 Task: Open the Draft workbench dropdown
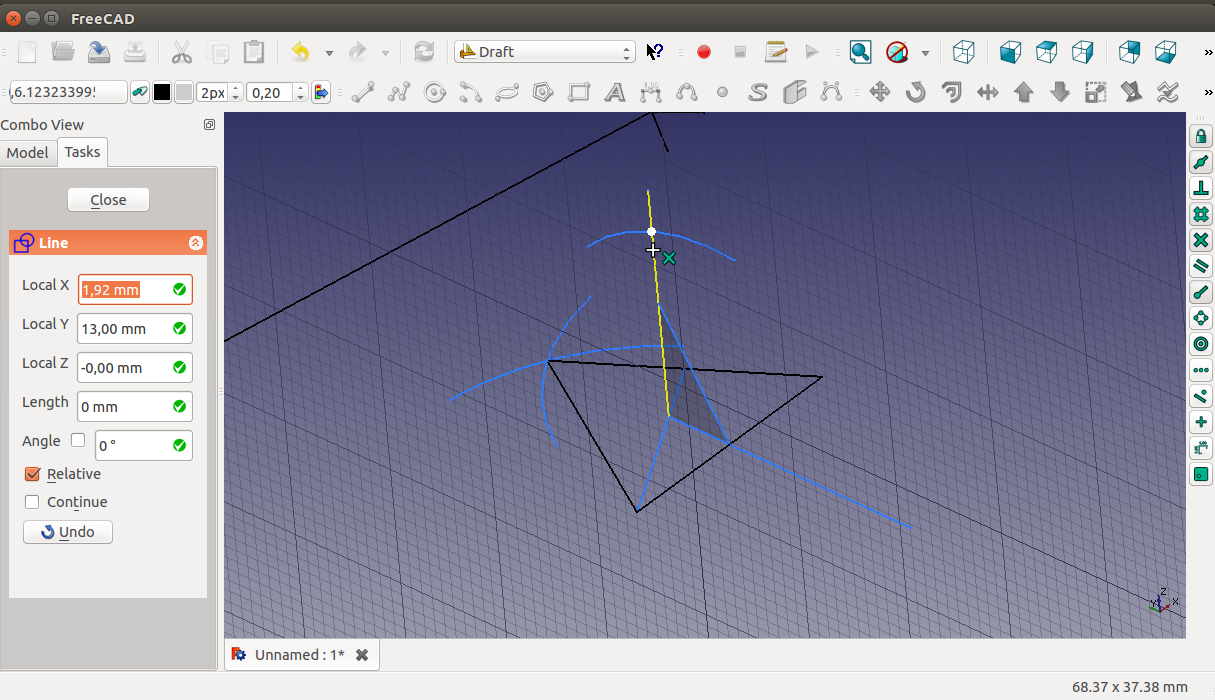[x=545, y=52]
